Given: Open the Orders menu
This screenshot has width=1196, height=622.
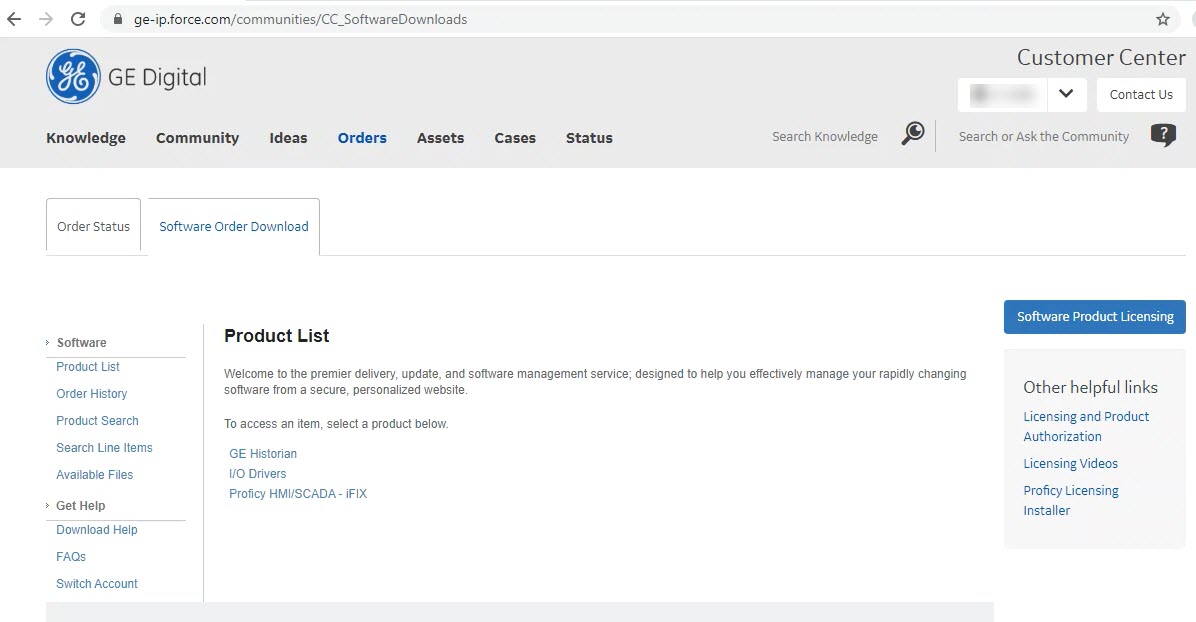Looking at the screenshot, I should tap(362, 138).
